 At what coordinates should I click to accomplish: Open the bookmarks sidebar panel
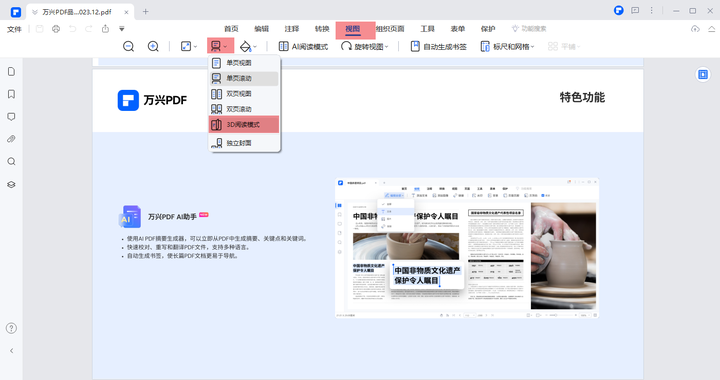coord(11,94)
